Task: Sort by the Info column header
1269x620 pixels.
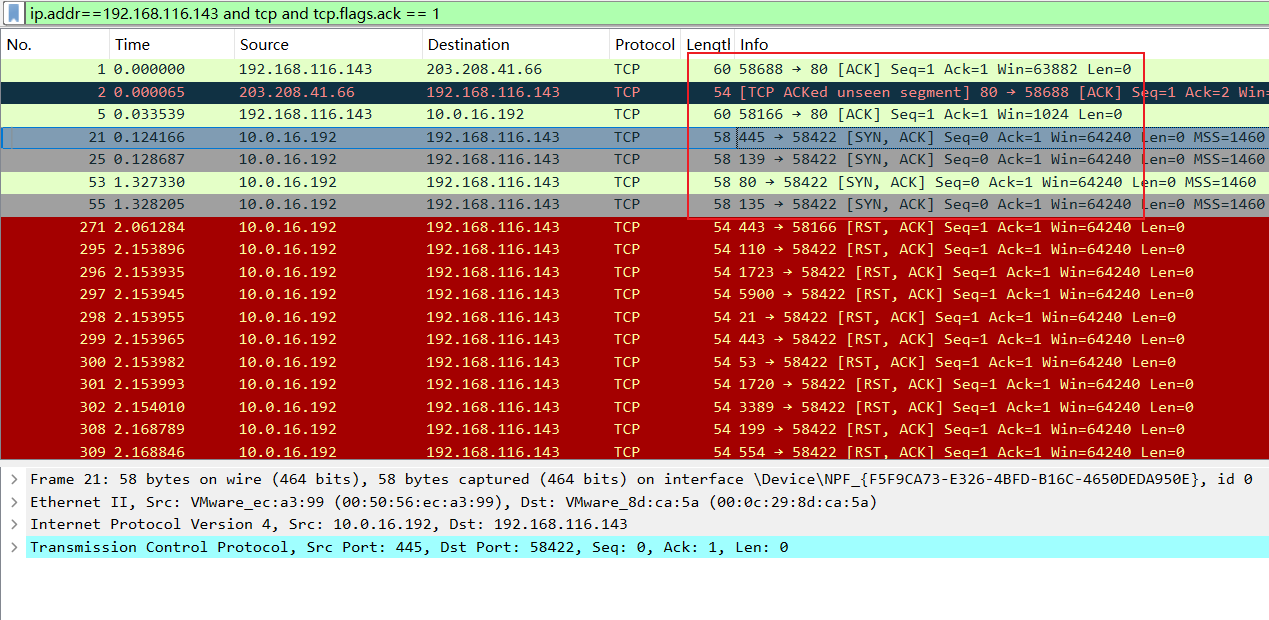Action: tap(1002, 45)
